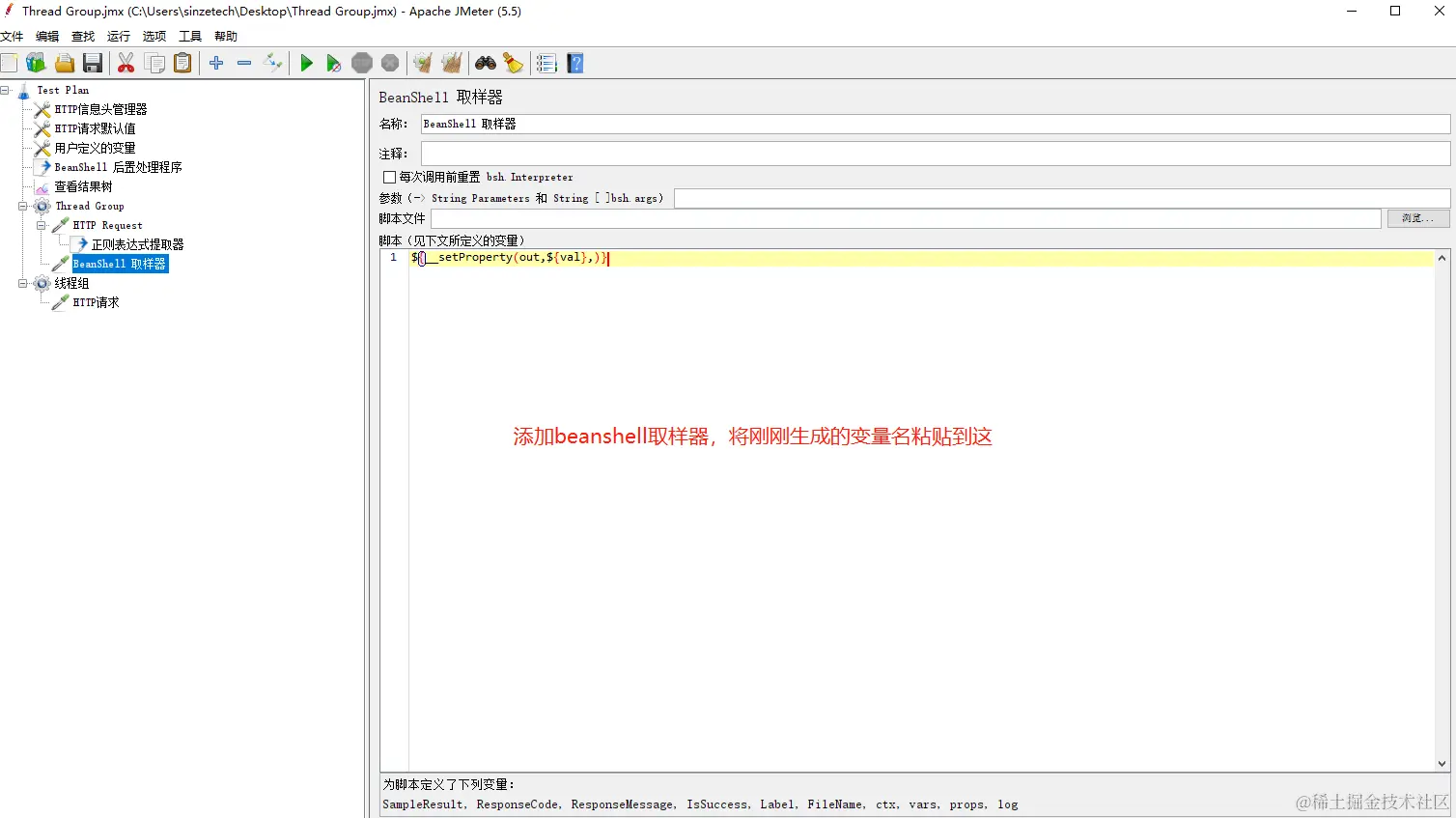Click the Copy icon in toolbar

(154, 64)
